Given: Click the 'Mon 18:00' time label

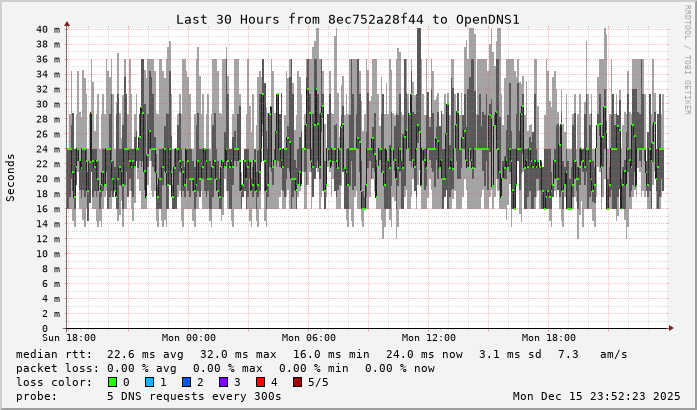Looking at the screenshot, I should click(548, 338).
